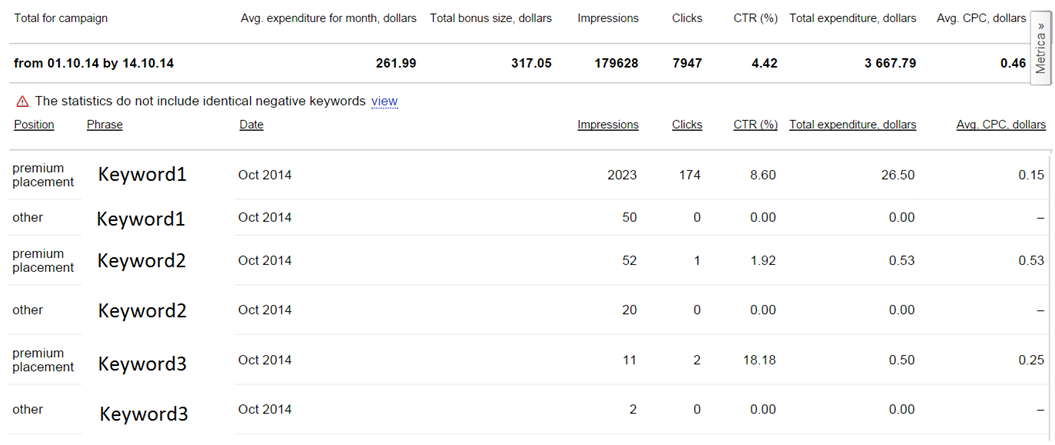This screenshot has width=1055, height=445.
Task: Select Keyword2 in the 'other' position row
Action: pos(142,311)
